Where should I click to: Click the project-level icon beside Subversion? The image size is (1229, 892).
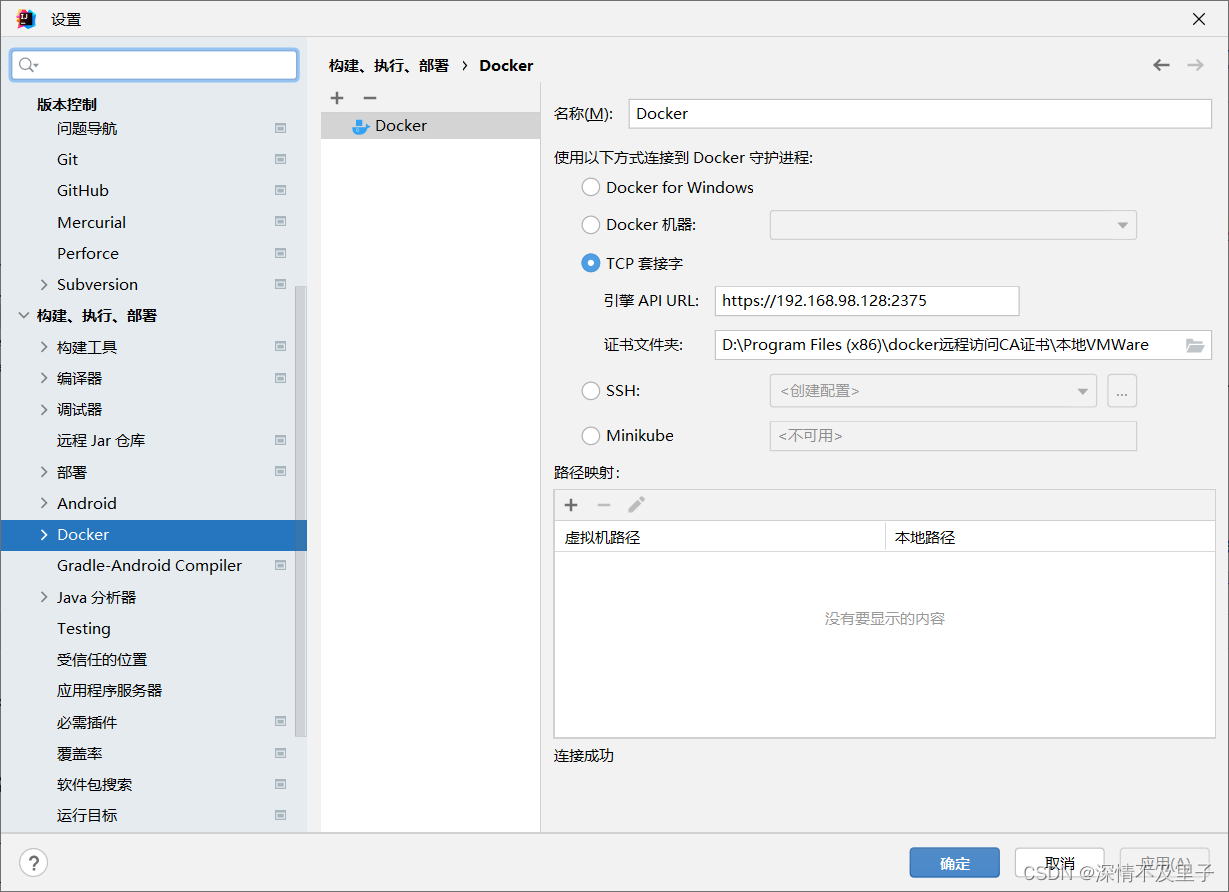coord(281,284)
